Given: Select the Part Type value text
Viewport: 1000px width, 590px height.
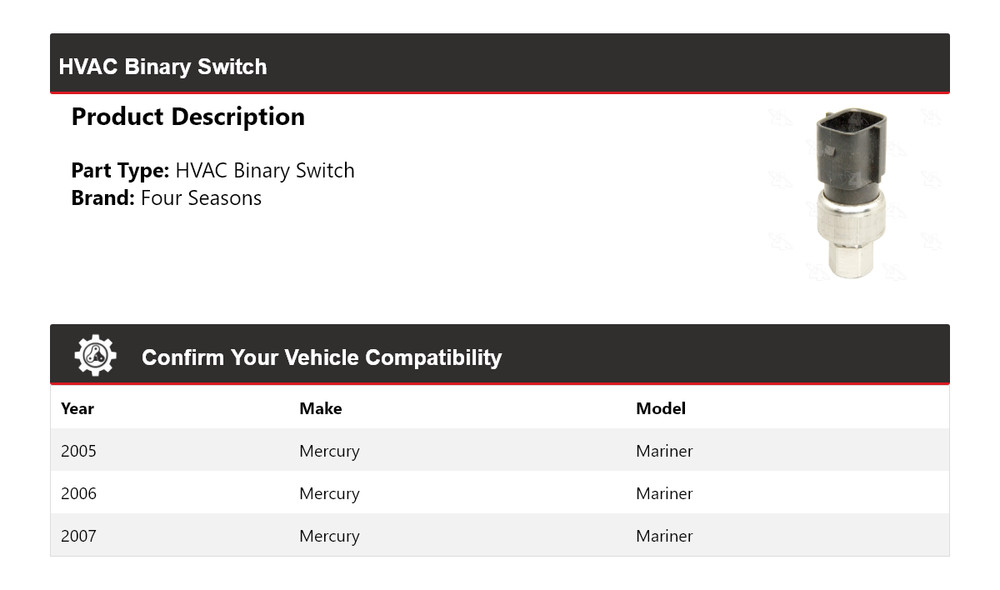Looking at the screenshot, I should [265, 170].
